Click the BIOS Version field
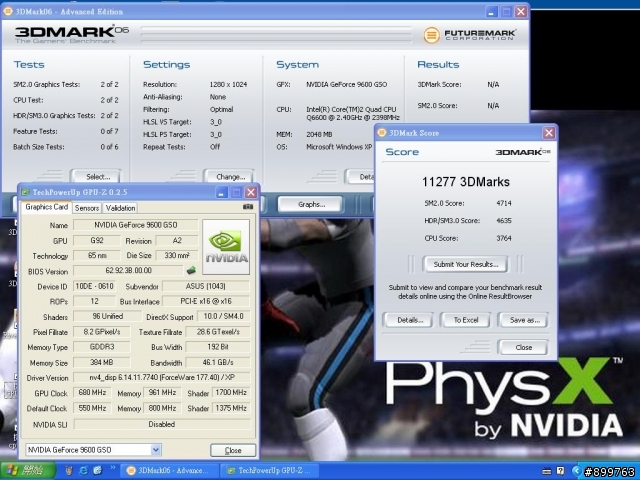Image resolution: width=640 pixels, height=480 pixels. (x=128, y=270)
